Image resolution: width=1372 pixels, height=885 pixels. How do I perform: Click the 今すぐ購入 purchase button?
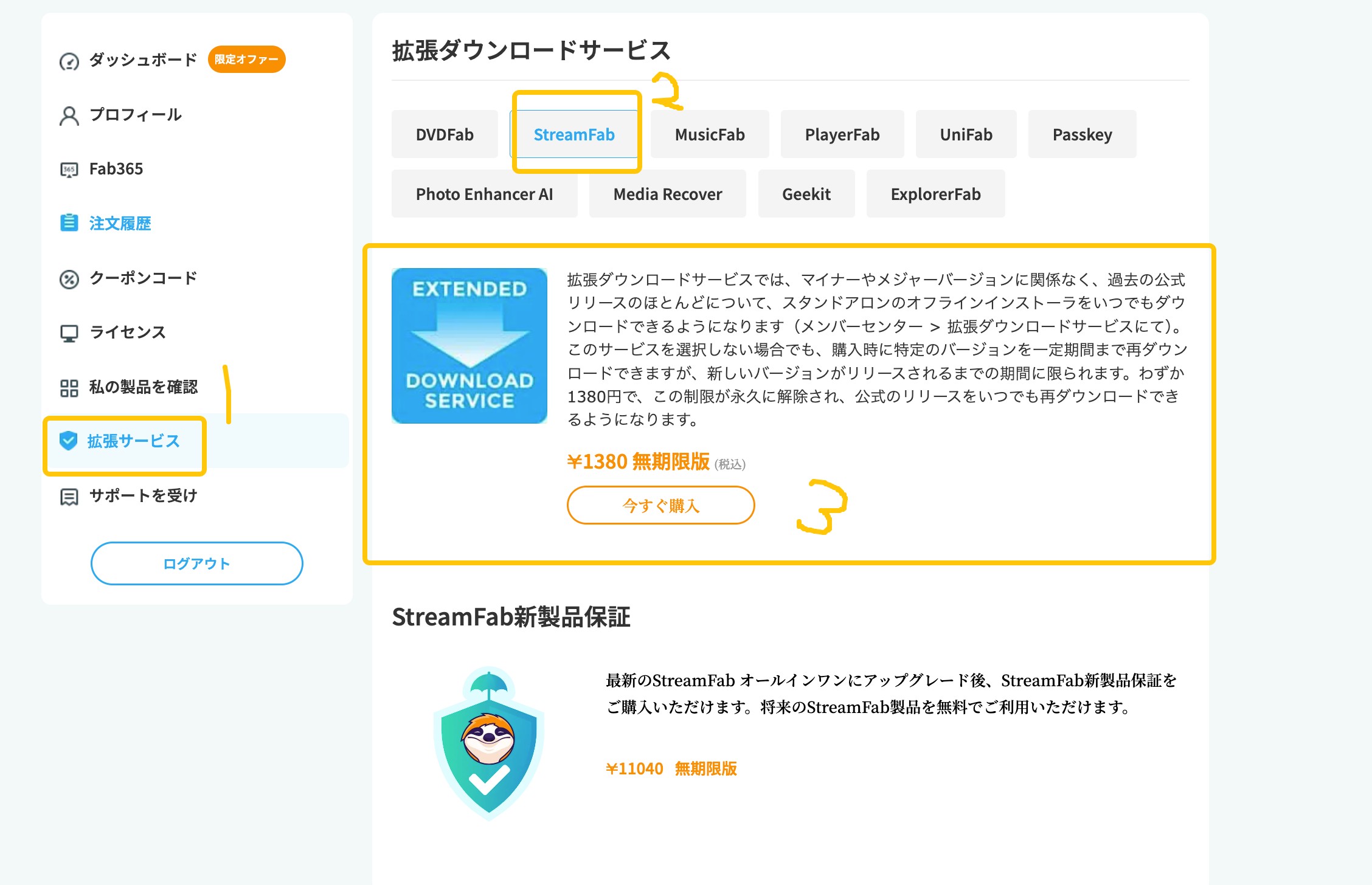click(x=661, y=505)
